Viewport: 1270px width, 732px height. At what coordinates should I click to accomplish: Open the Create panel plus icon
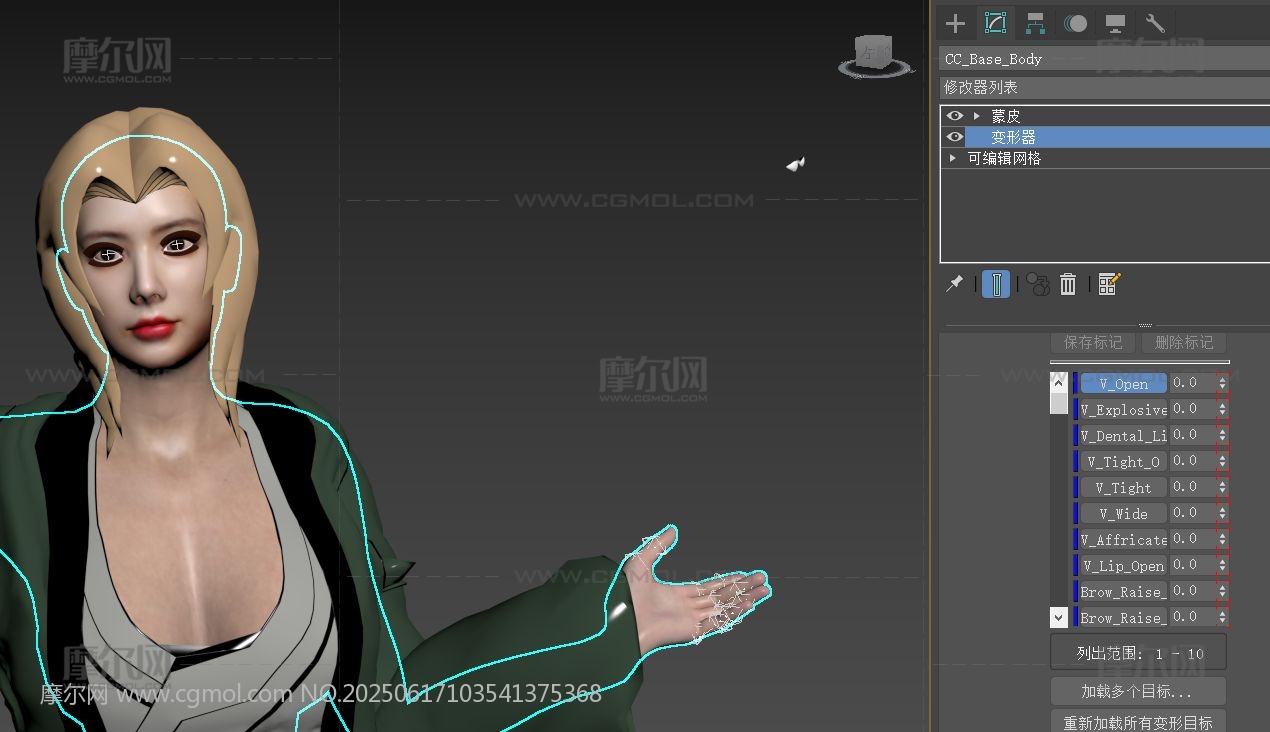(955, 23)
